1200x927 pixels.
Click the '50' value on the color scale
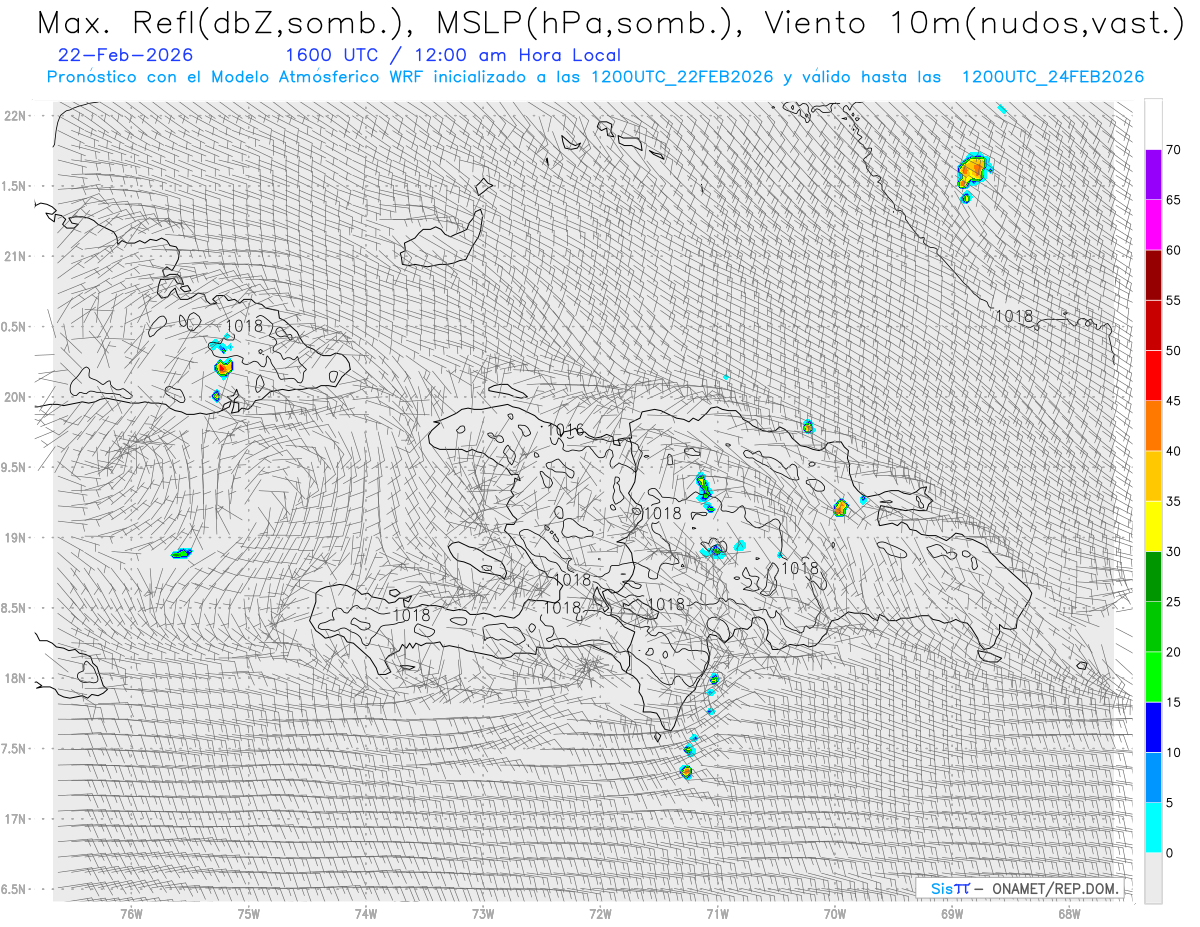point(1173,351)
